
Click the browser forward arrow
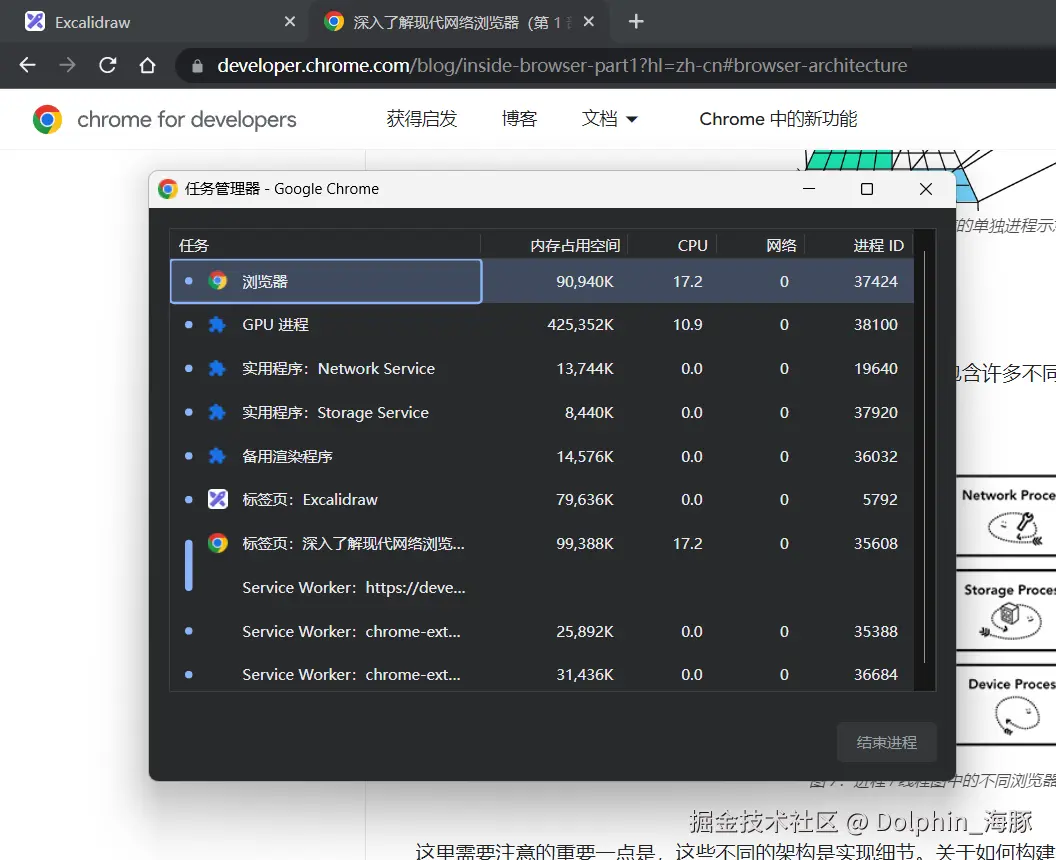[x=67, y=65]
